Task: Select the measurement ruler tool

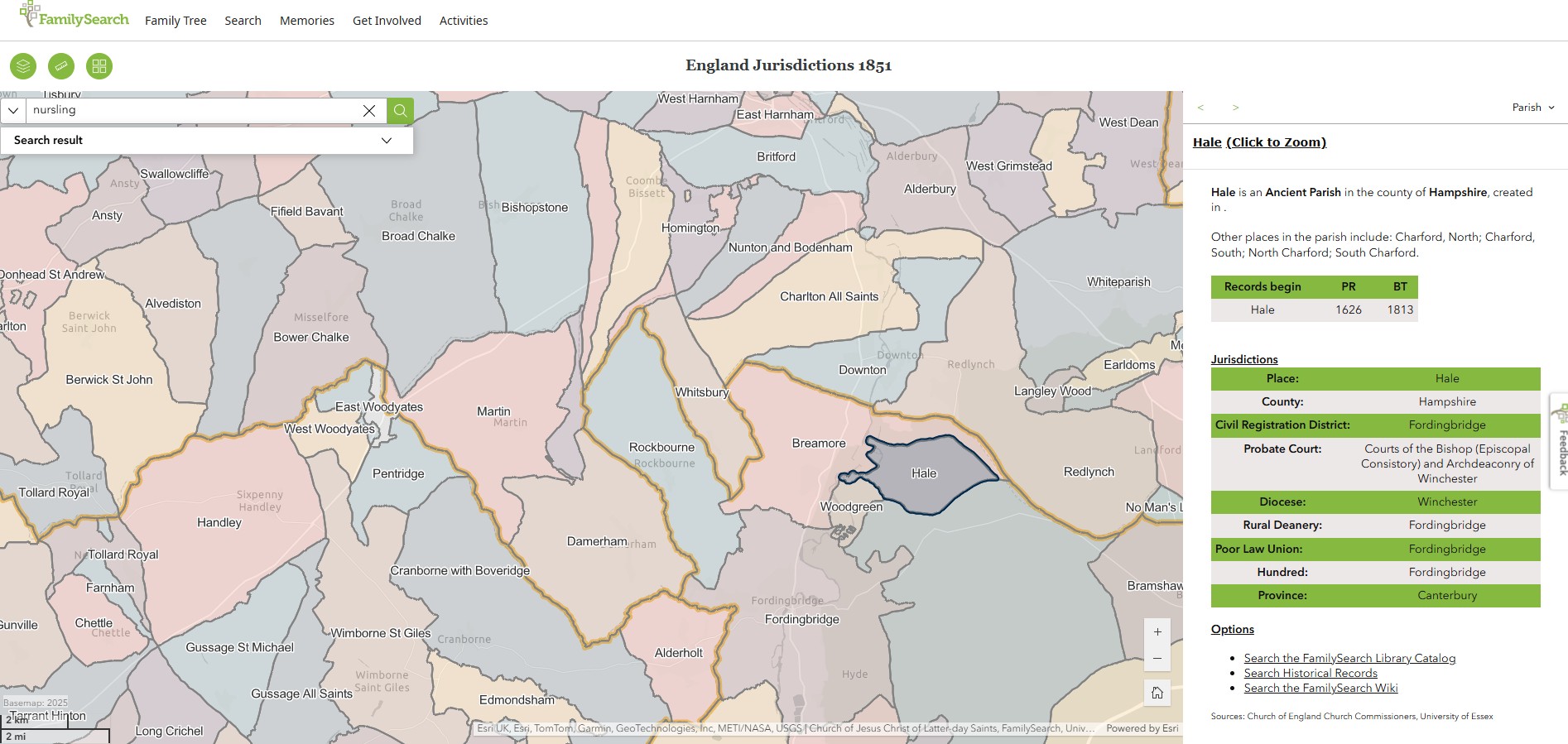Action: (61, 66)
